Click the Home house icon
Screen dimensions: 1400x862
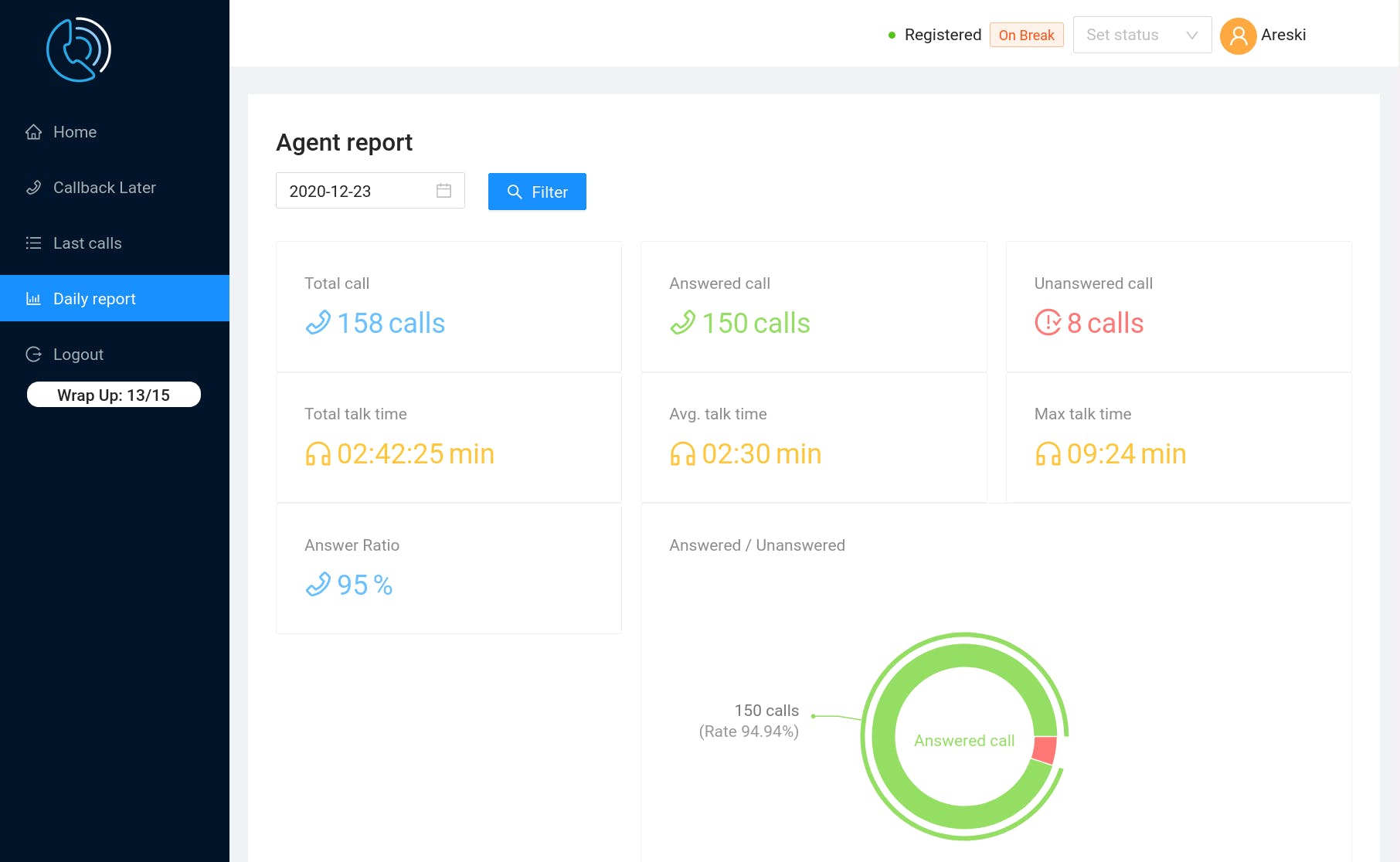[33, 132]
